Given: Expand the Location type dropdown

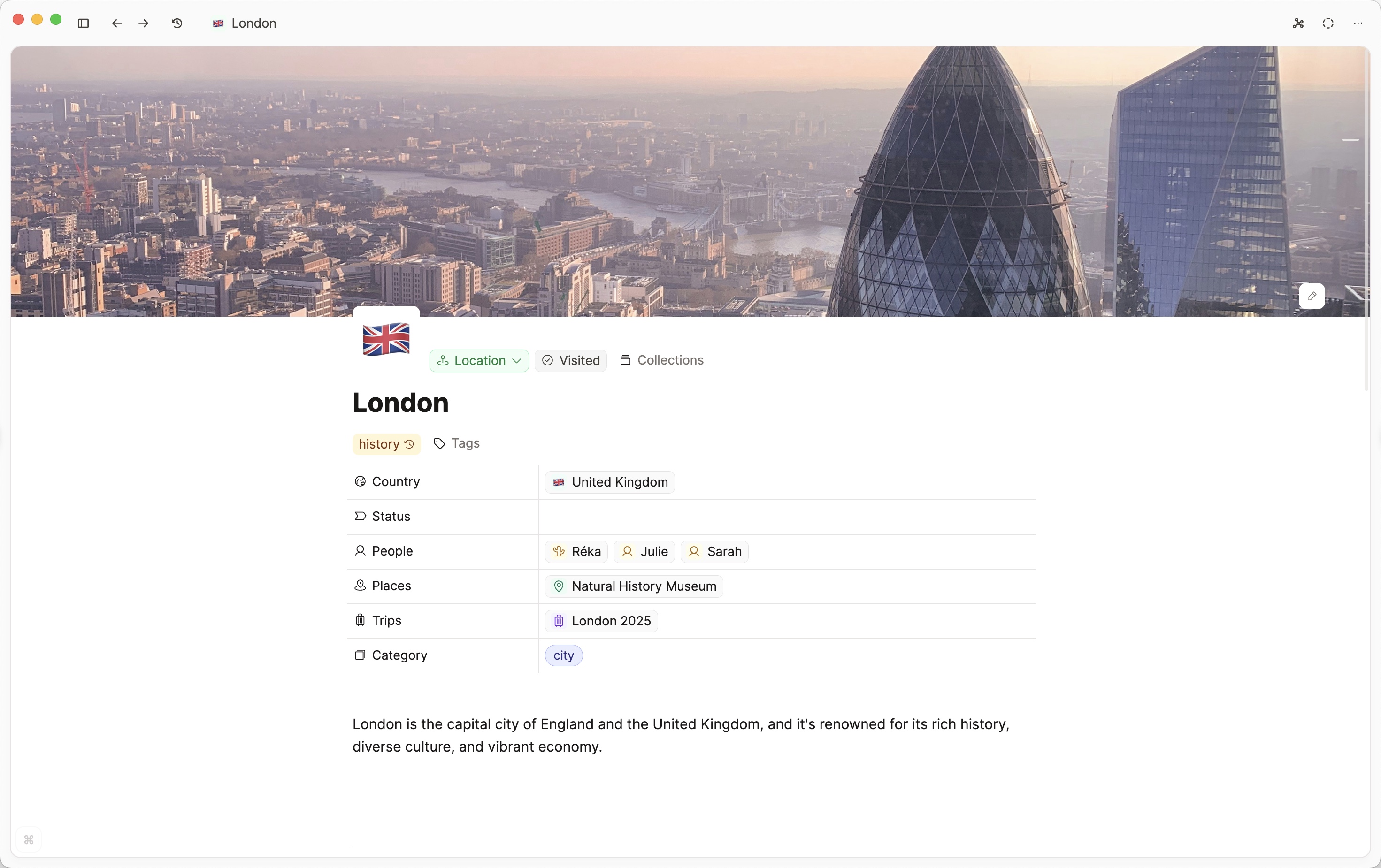Looking at the screenshot, I should [x=479, y=361].
